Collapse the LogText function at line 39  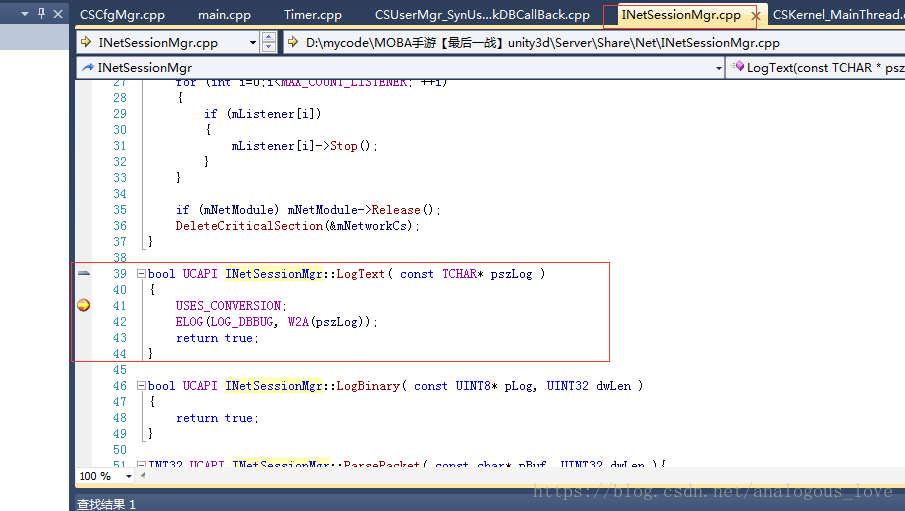coord(141,274)
